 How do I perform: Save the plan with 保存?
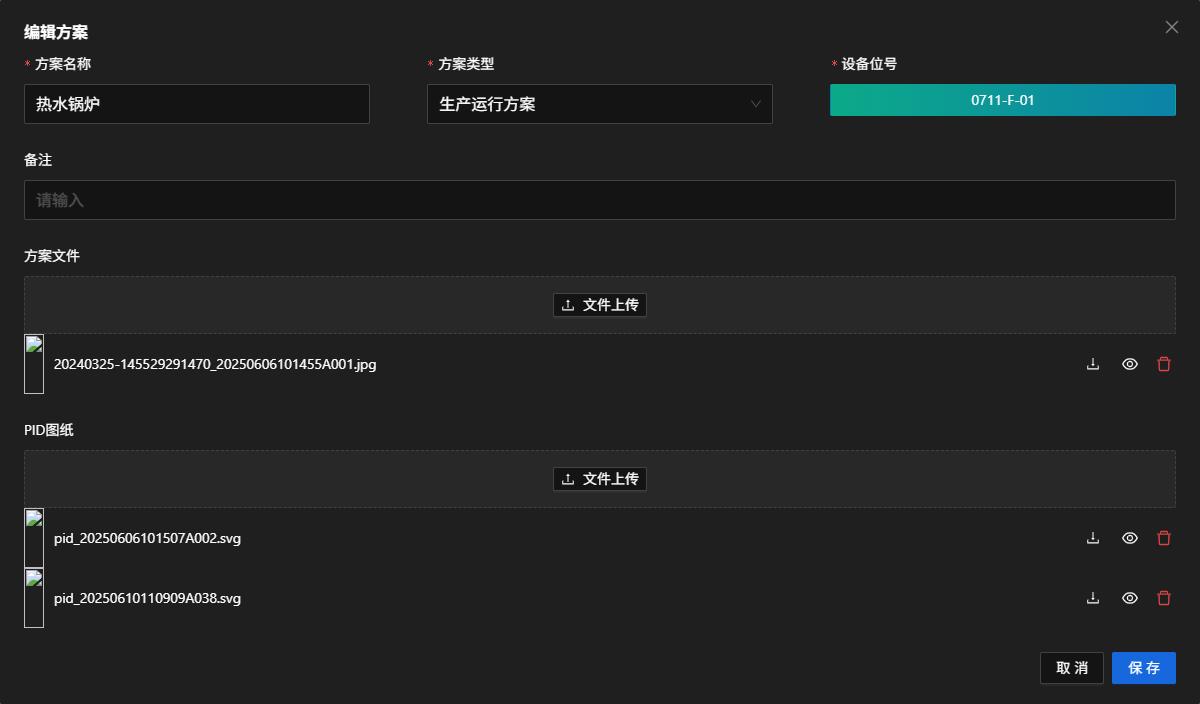(1144, 668)
